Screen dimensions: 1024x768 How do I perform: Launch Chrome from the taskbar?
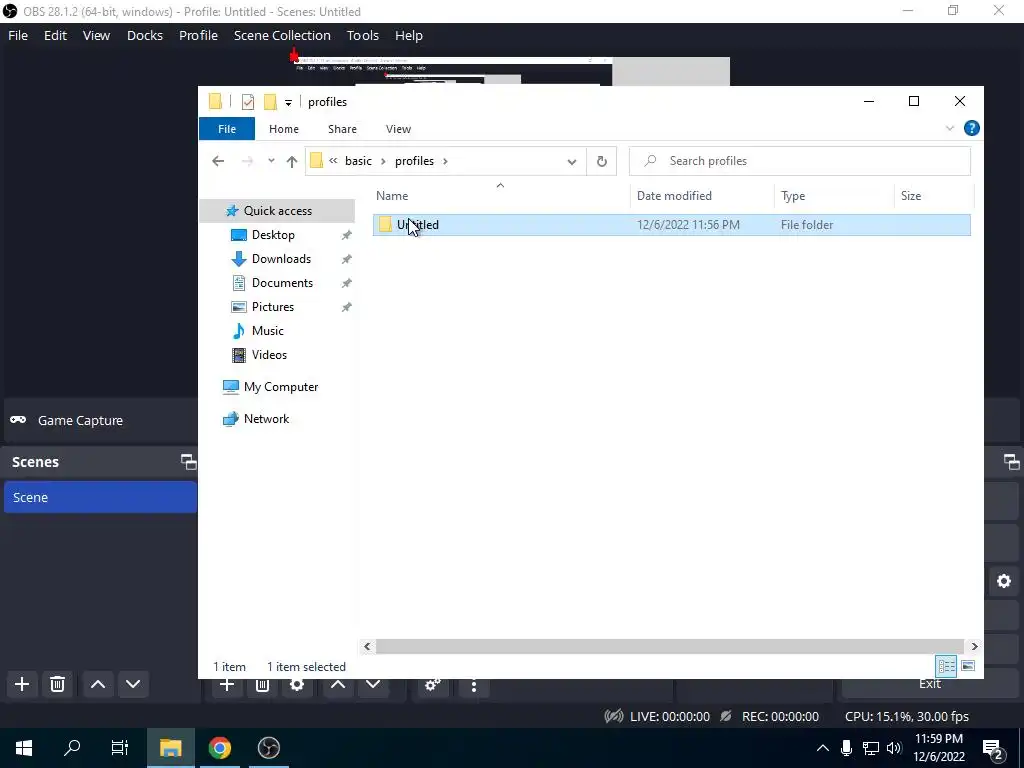point(220,748)
